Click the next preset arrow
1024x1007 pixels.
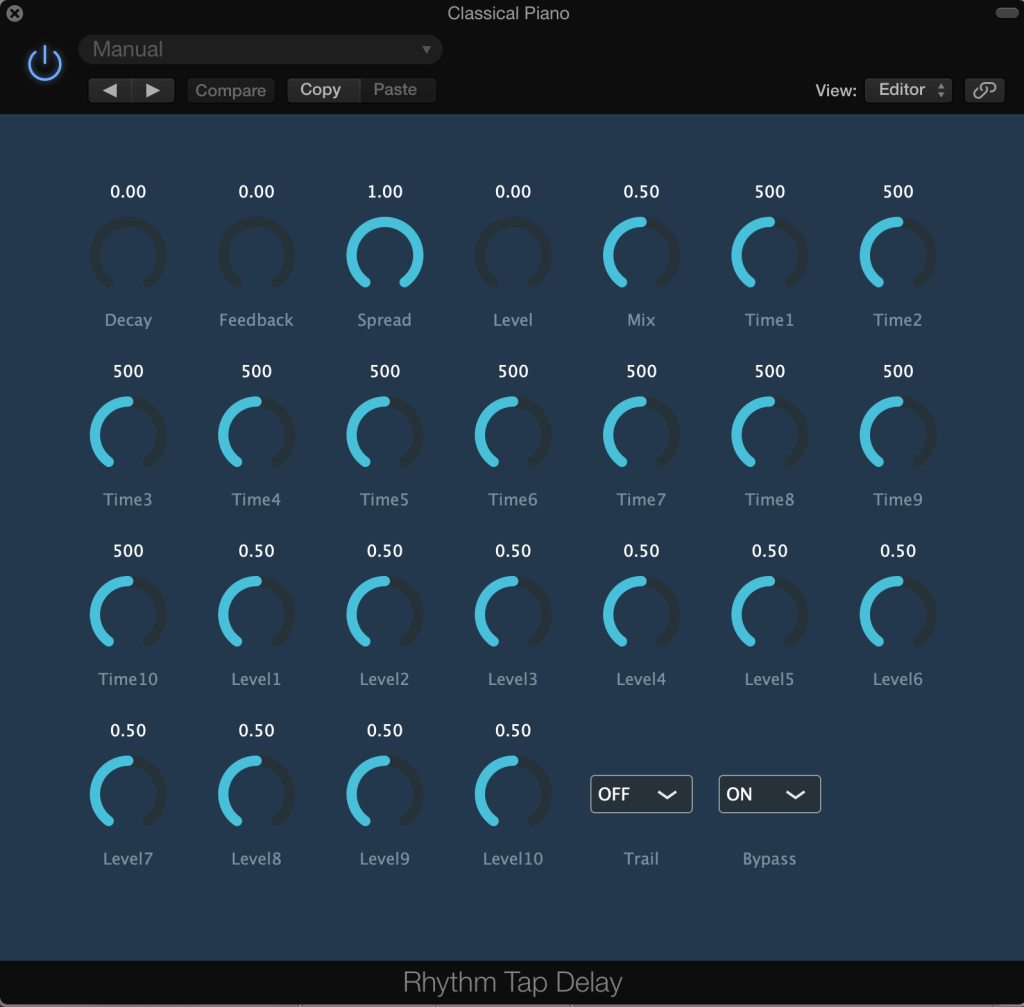(x=153, y=90)
